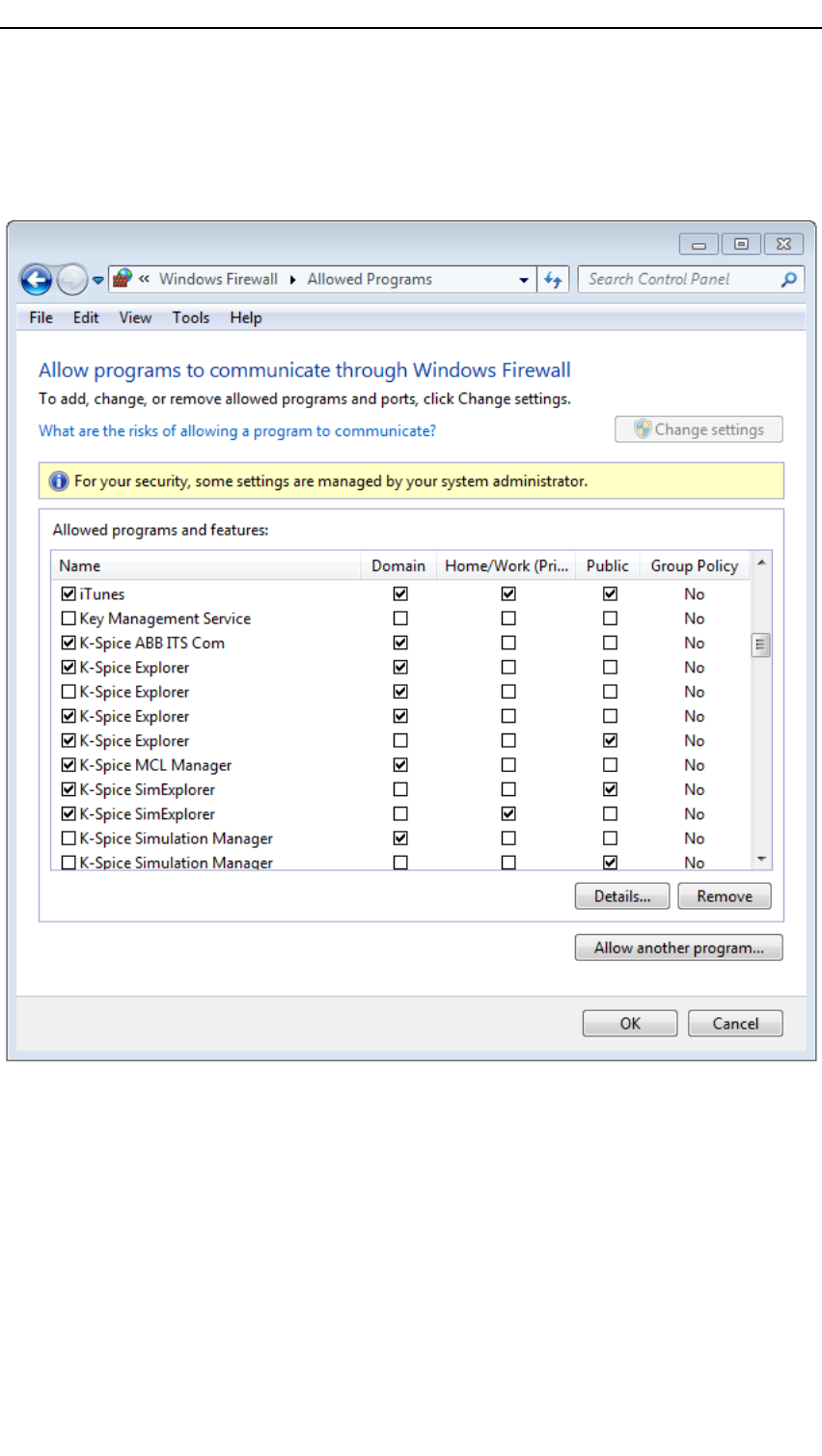Expand the Windows Firewall breadcrumb arrow
The image size is (822, 1456).
(292, 280)
